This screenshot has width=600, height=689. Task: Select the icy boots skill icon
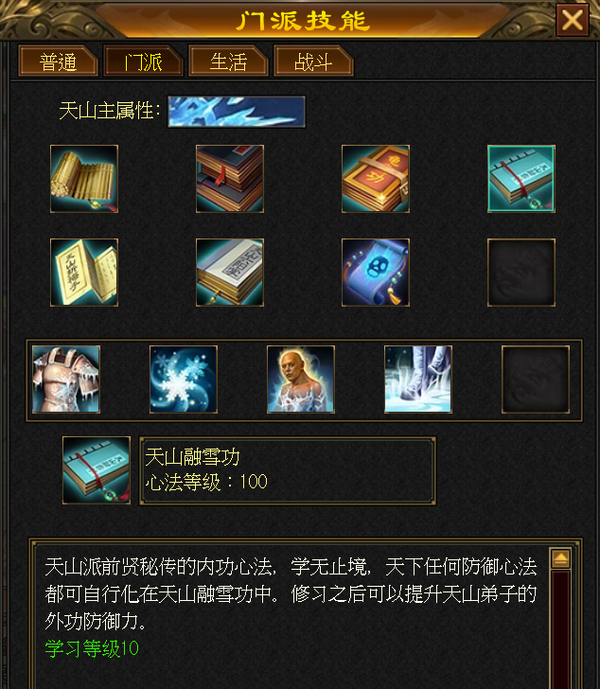coord(418,379)
